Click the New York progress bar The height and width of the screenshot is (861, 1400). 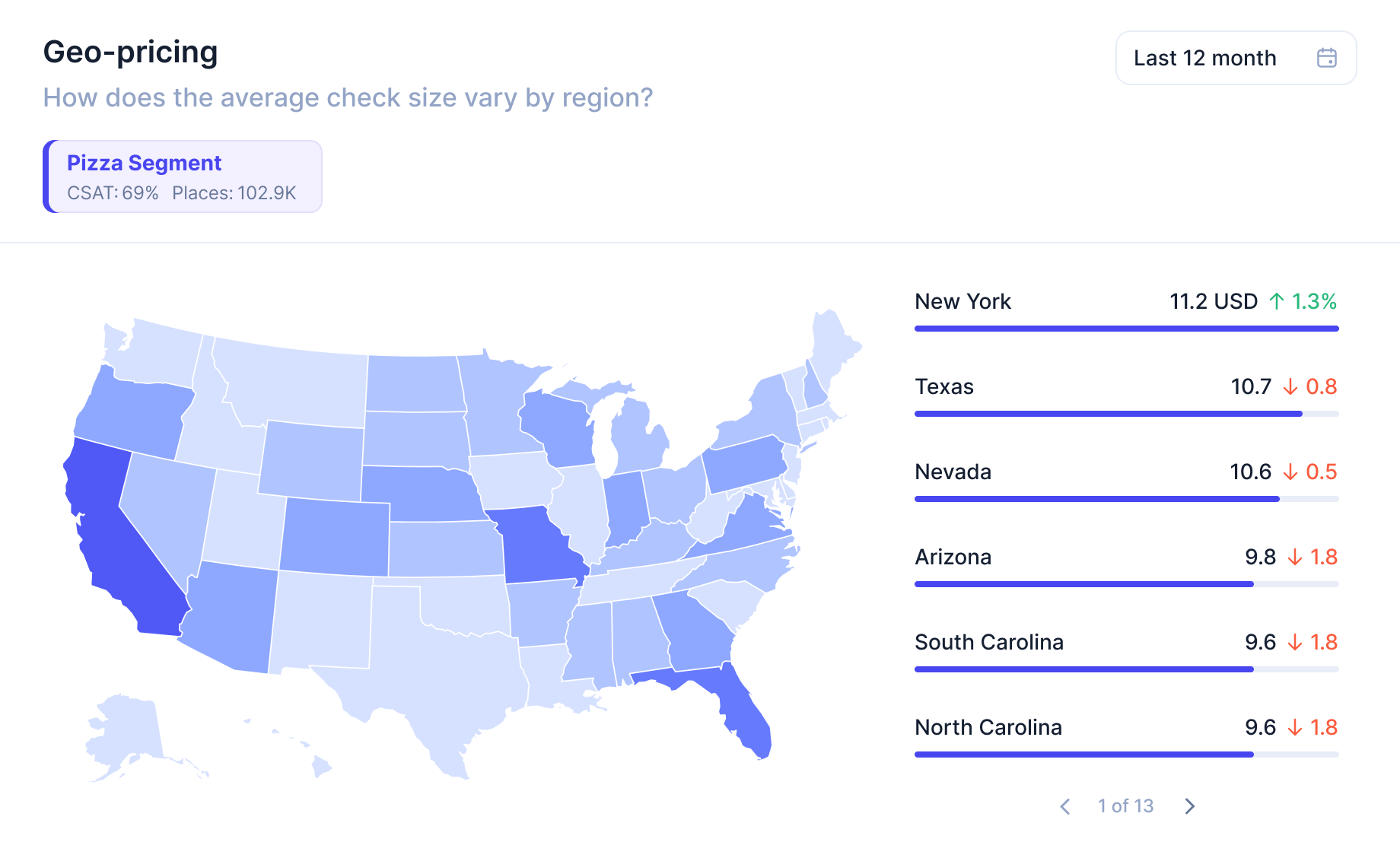pyautogui.click(x=1126, y=329)
